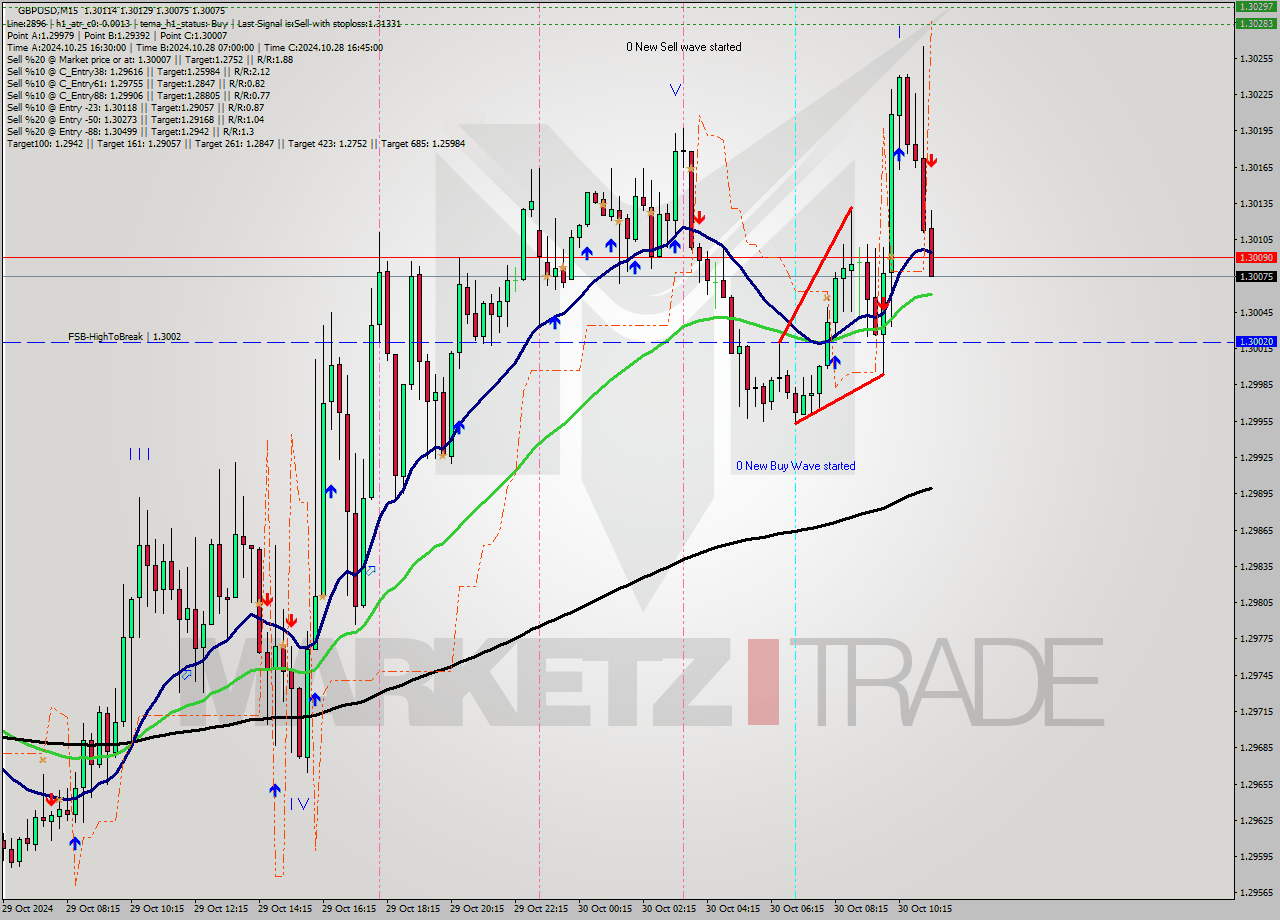This screenshot has height=920, width=1280.
Task: Click the 1.29655 price axis label
Action: 1256,784
